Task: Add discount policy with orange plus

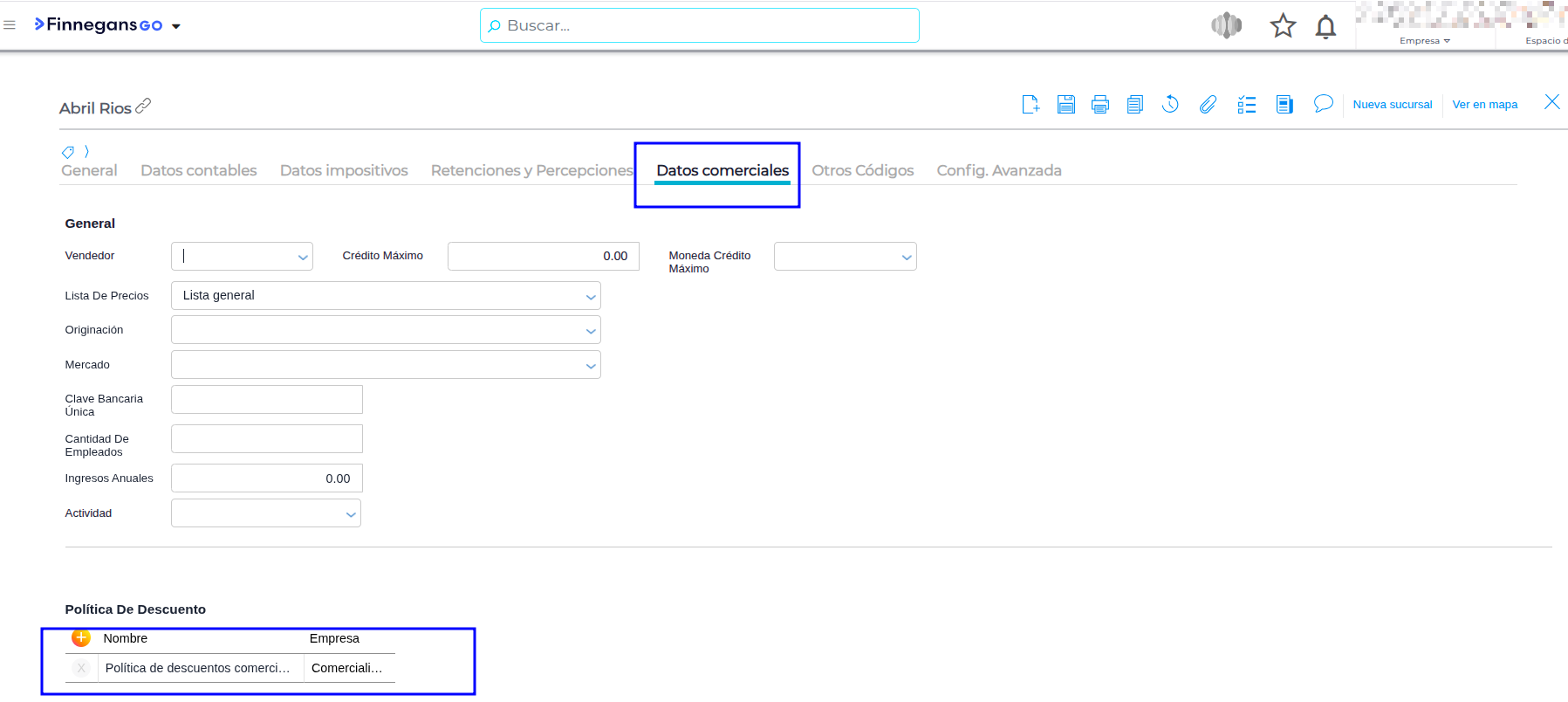Action: point(81,638)
